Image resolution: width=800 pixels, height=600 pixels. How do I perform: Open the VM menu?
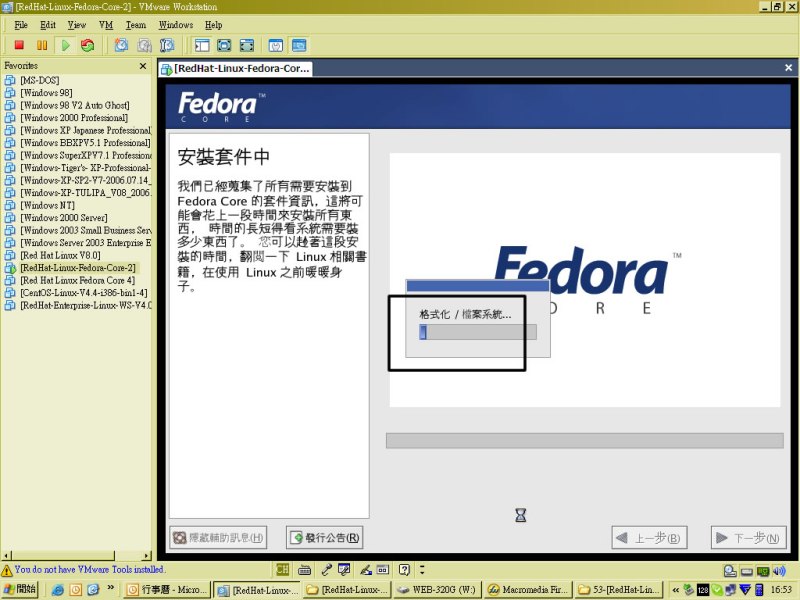(x=106, y=25)
